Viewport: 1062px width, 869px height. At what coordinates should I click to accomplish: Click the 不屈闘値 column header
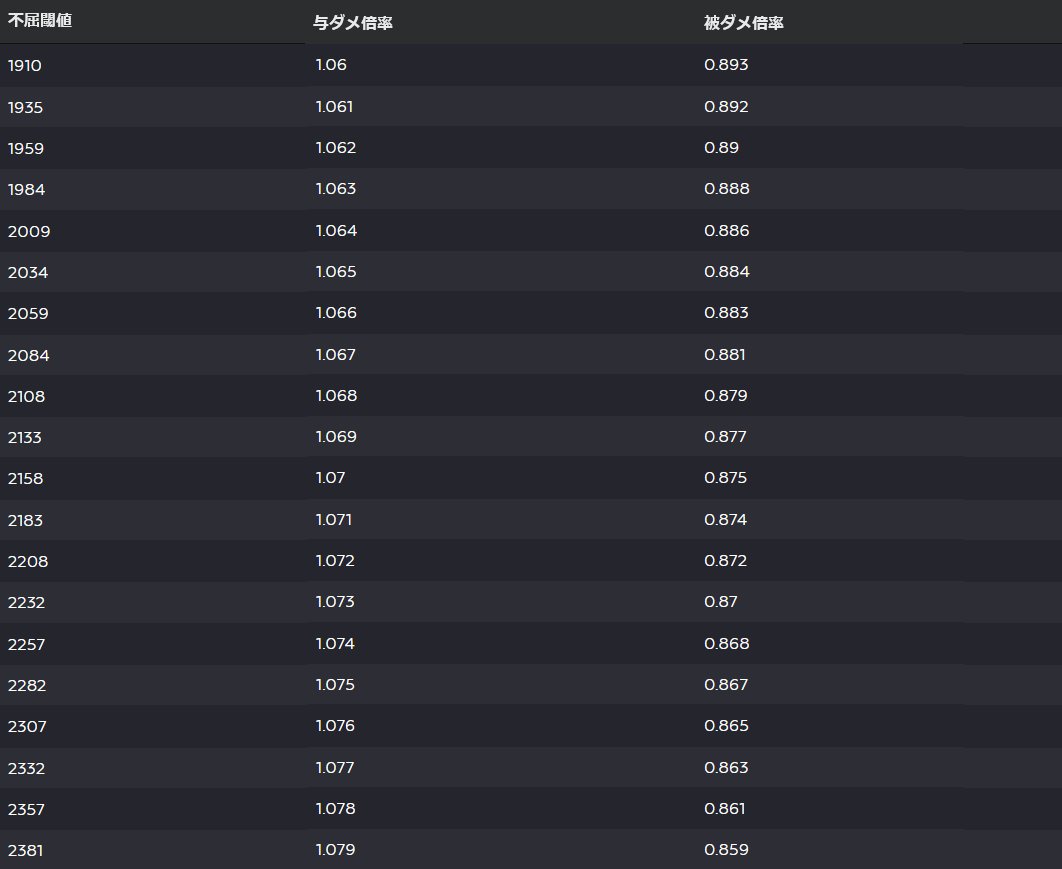pyautogui.click(x=40, y=21)
